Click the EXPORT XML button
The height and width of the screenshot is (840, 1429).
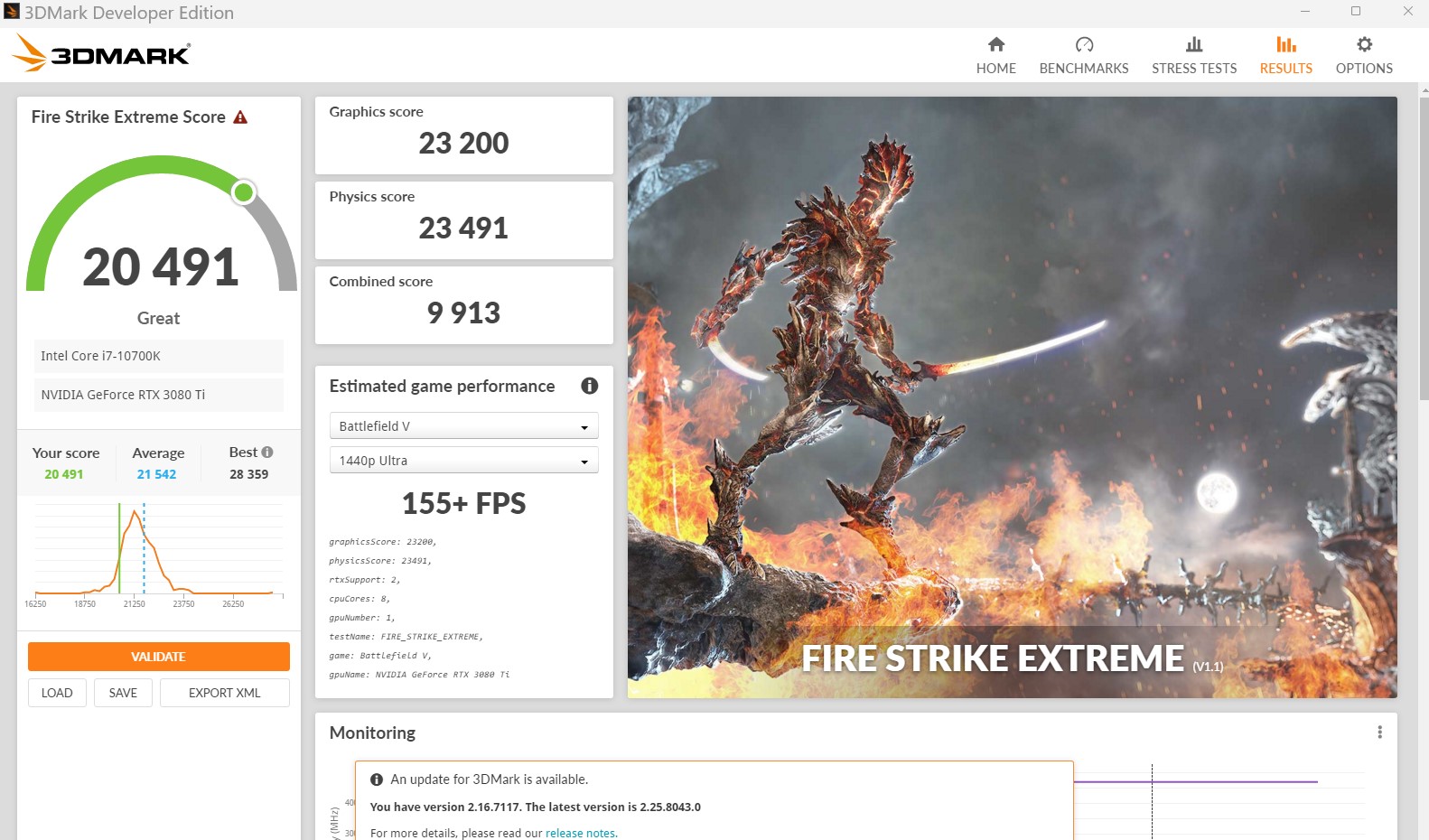[225, 693]
